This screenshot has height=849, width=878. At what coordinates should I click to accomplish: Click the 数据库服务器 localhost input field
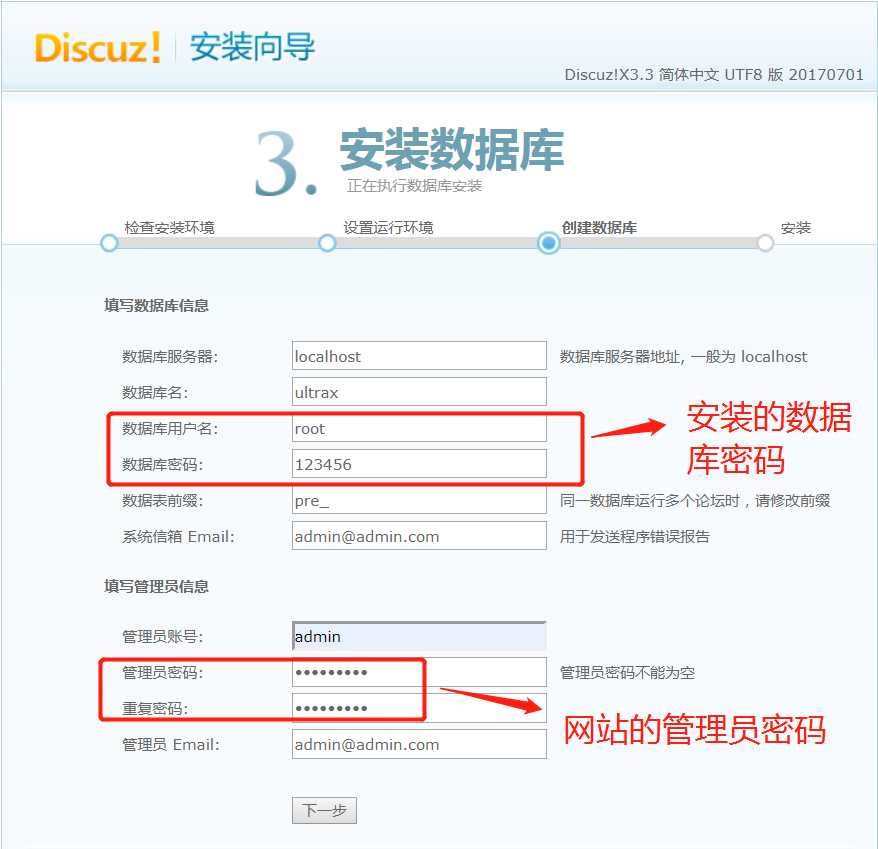point(419,356)
